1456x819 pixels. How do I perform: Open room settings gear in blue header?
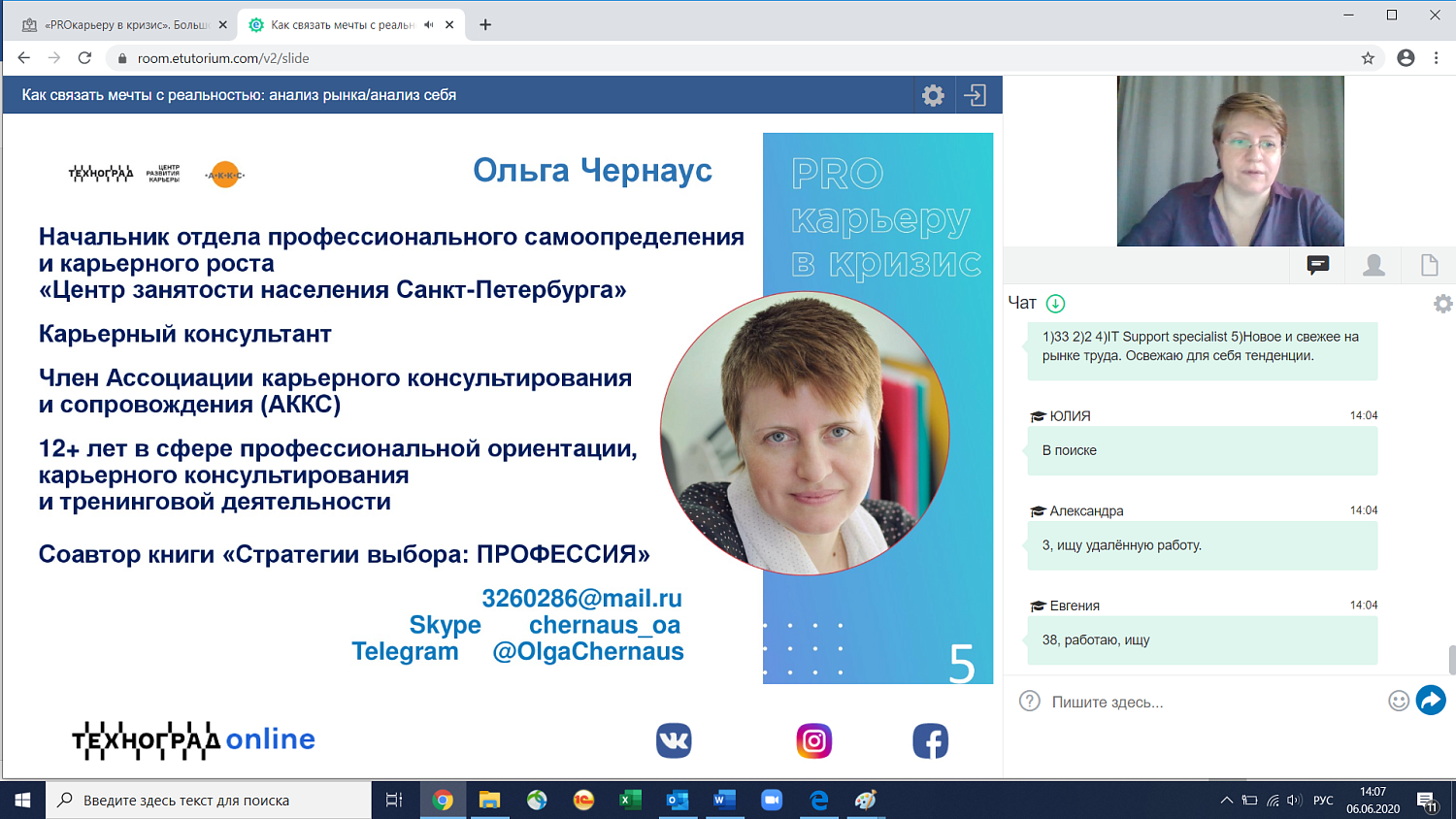(933, 95)
